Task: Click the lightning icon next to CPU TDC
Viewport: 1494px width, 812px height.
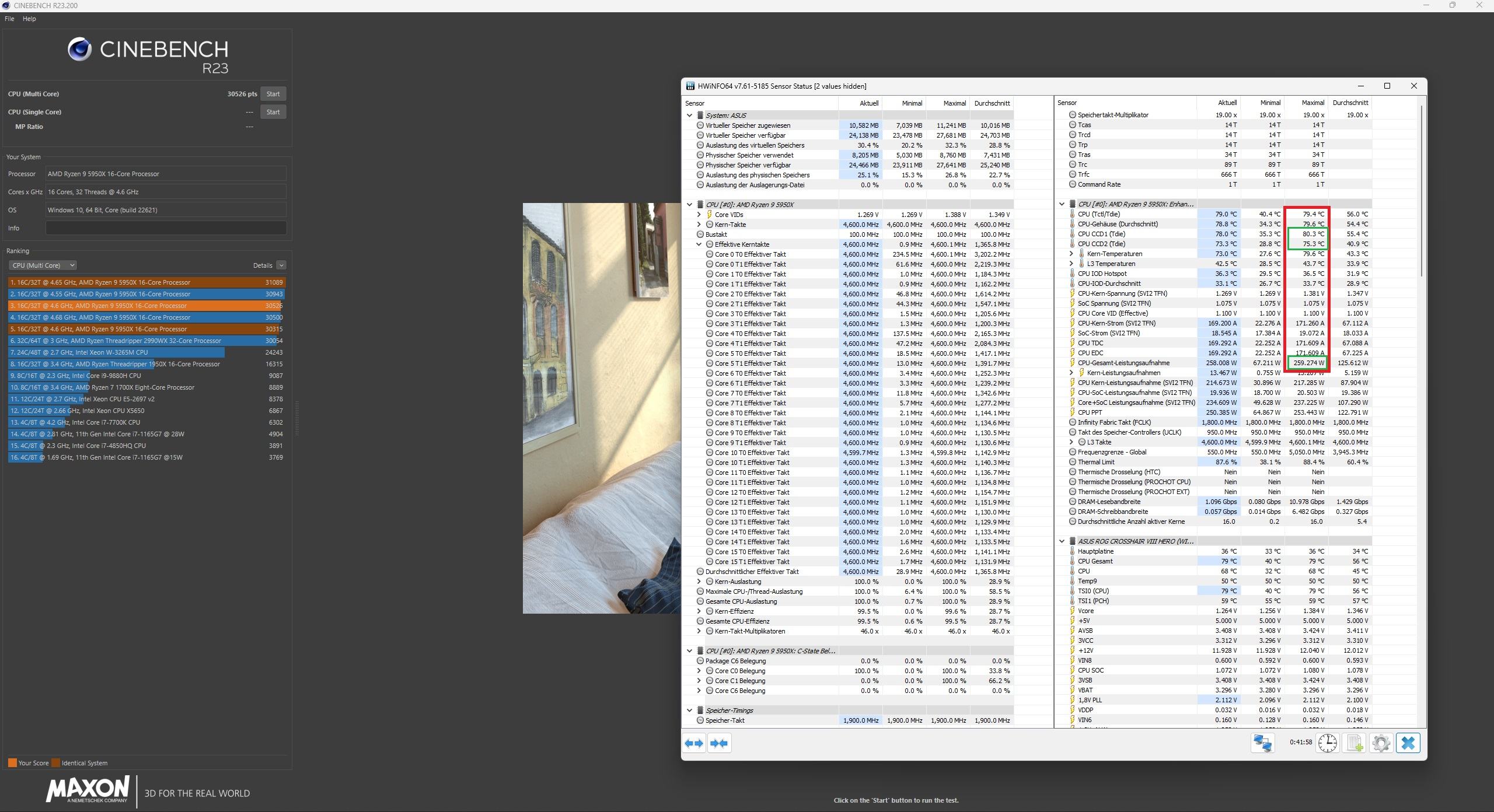Action: point(1072,343)
